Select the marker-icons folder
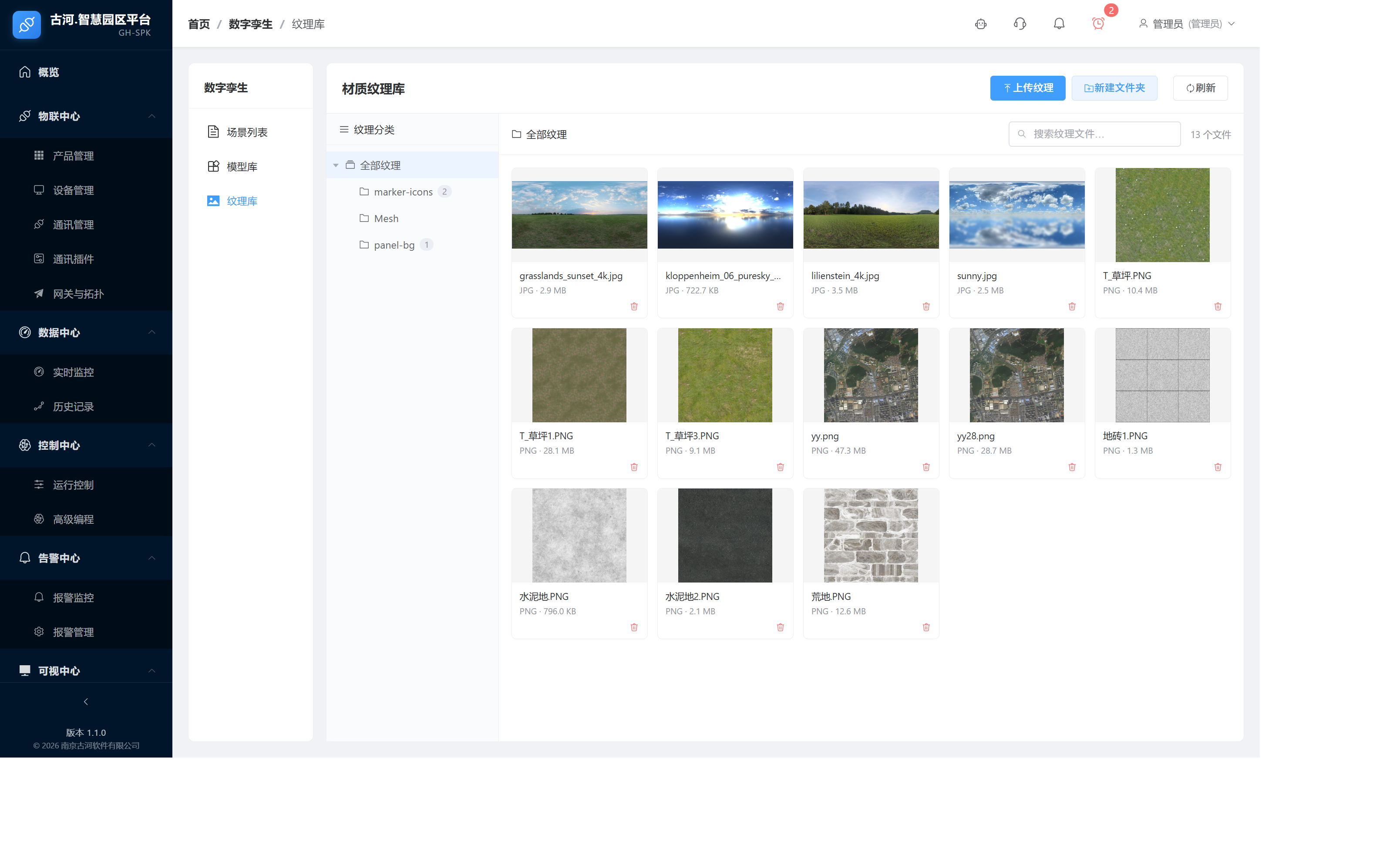 coord(403,192)
